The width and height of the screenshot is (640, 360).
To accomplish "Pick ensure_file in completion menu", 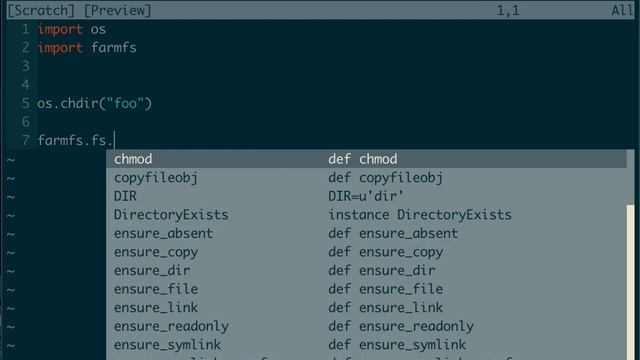I will pyautogui.click(x=156, y=289).
